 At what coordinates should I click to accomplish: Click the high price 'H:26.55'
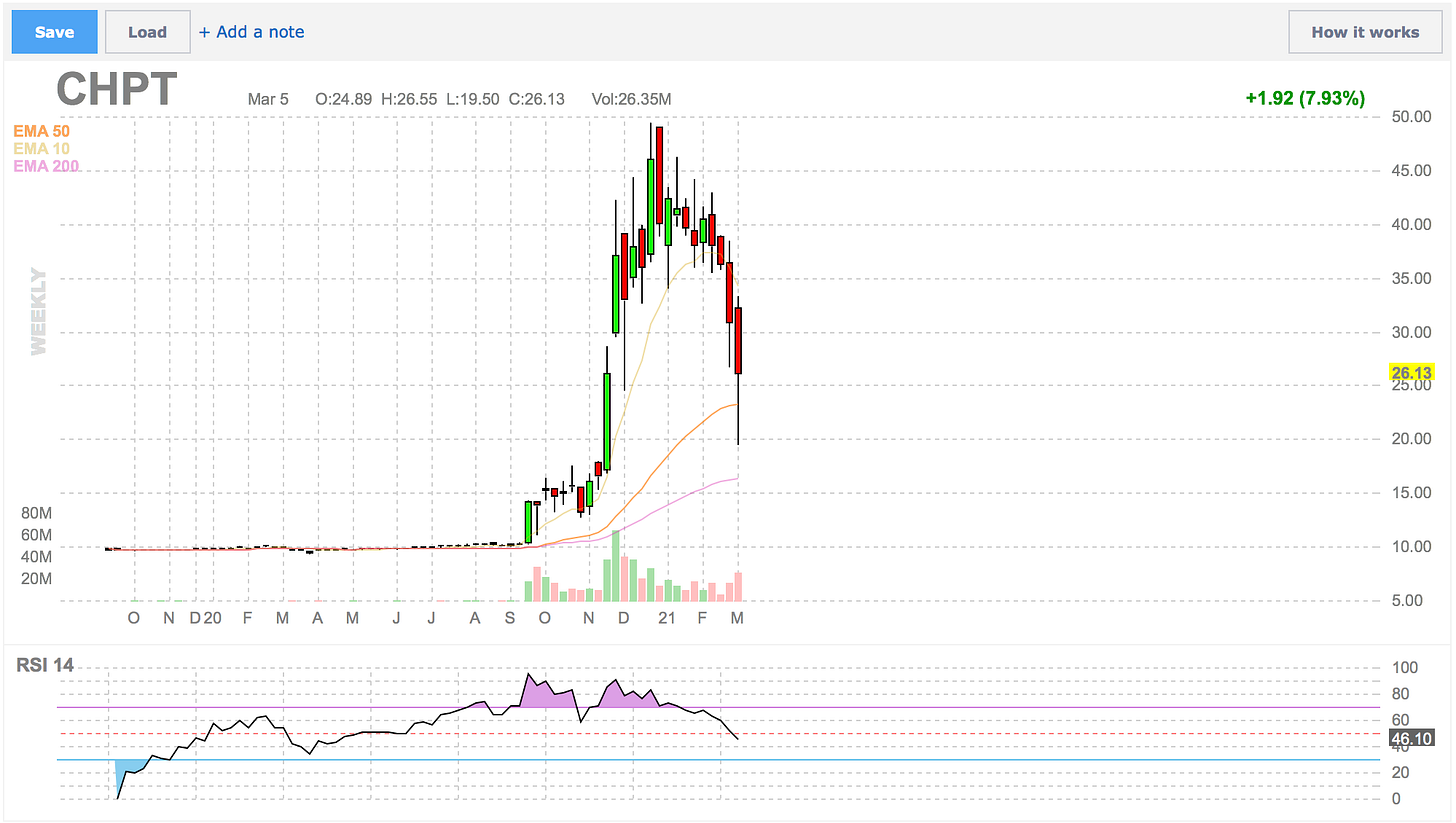point(411,99)
